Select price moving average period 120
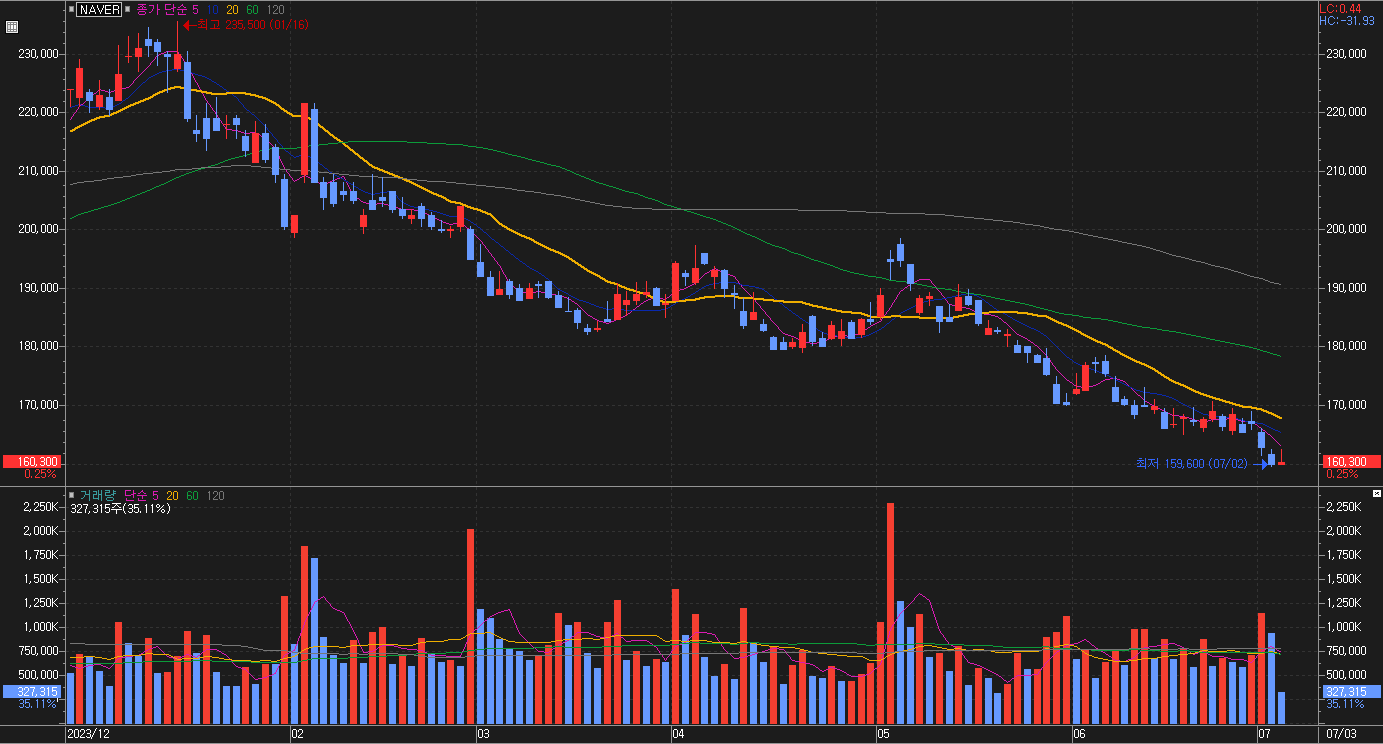Image resolution: width=1383 pixels, height=744 pixels. tap(274, 10)
